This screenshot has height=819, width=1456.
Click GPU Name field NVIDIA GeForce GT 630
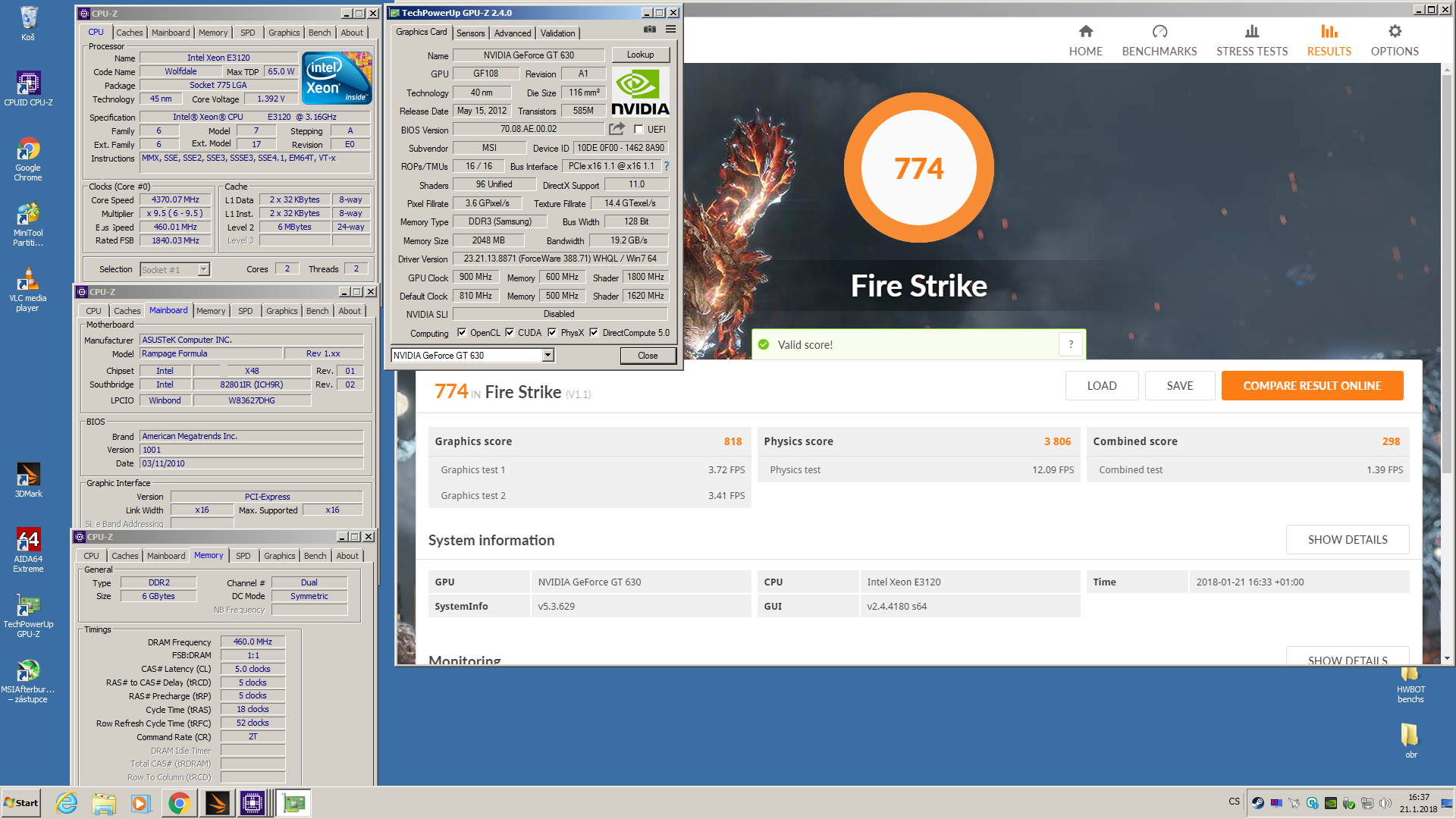(529, 55)
